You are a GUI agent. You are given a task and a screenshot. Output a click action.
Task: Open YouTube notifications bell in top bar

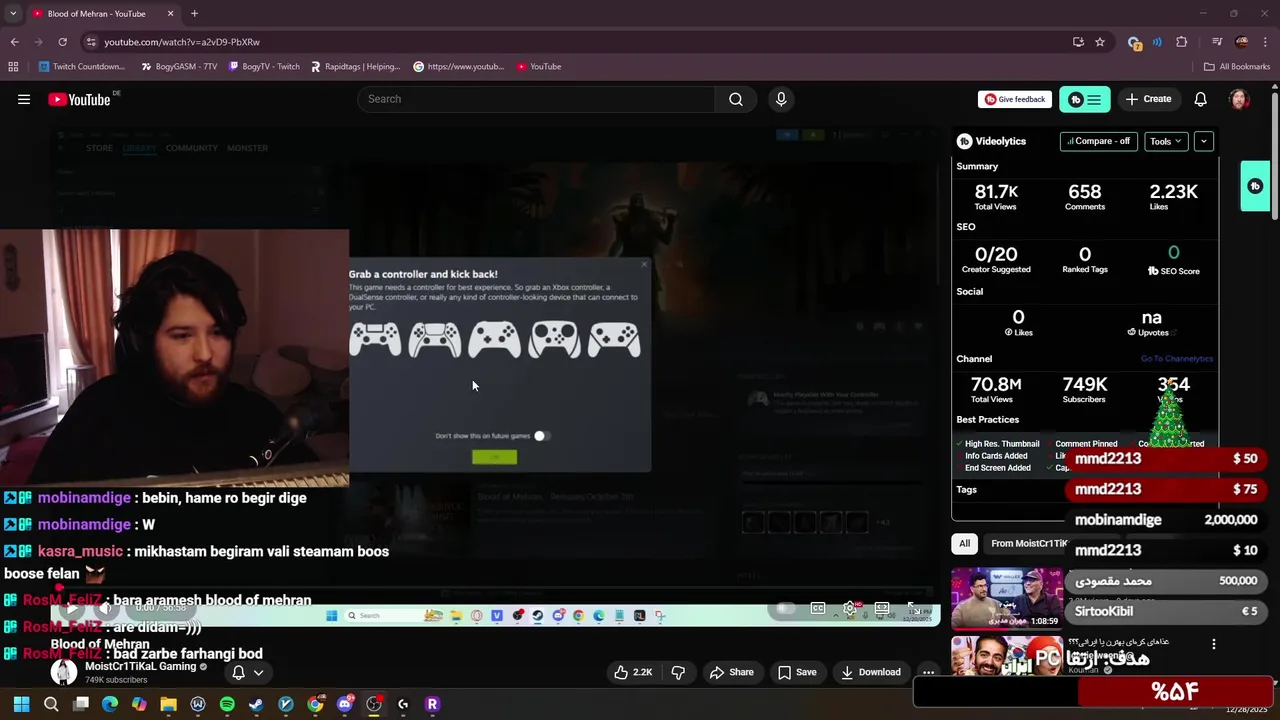(x=1201, y=99)
